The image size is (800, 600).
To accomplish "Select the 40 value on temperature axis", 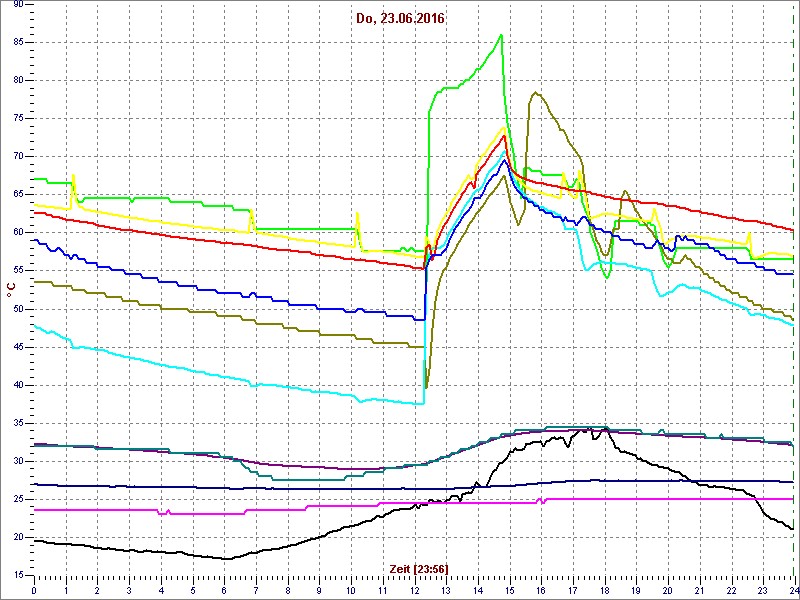I will click(x=18, y=385).
